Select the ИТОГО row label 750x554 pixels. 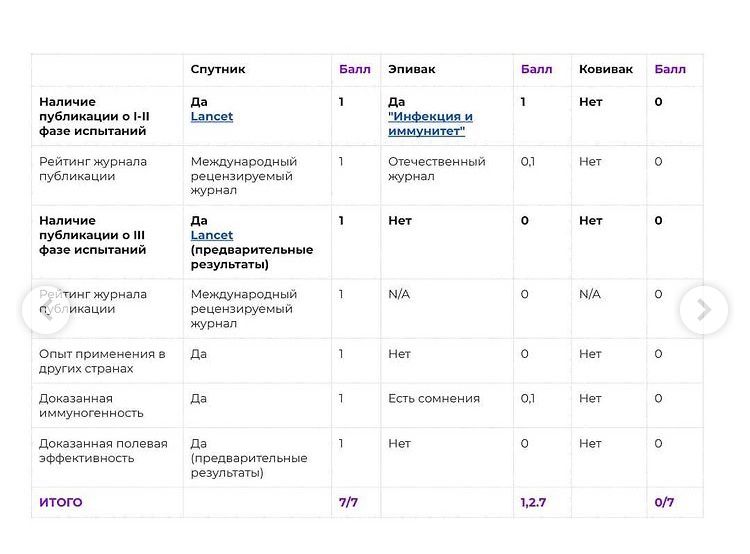coord(61,503)
